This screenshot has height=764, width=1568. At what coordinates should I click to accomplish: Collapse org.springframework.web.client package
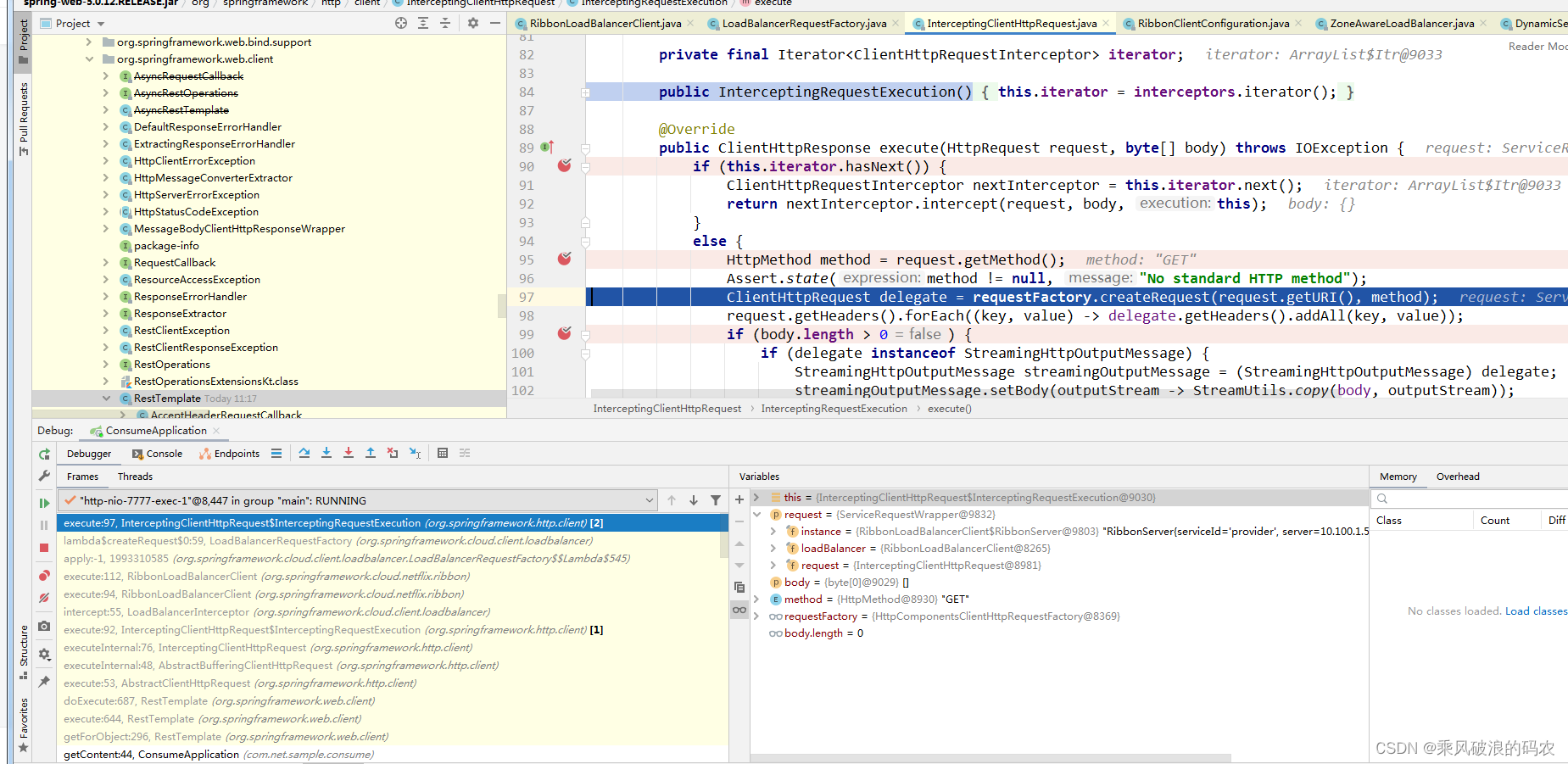coord(89,59)
